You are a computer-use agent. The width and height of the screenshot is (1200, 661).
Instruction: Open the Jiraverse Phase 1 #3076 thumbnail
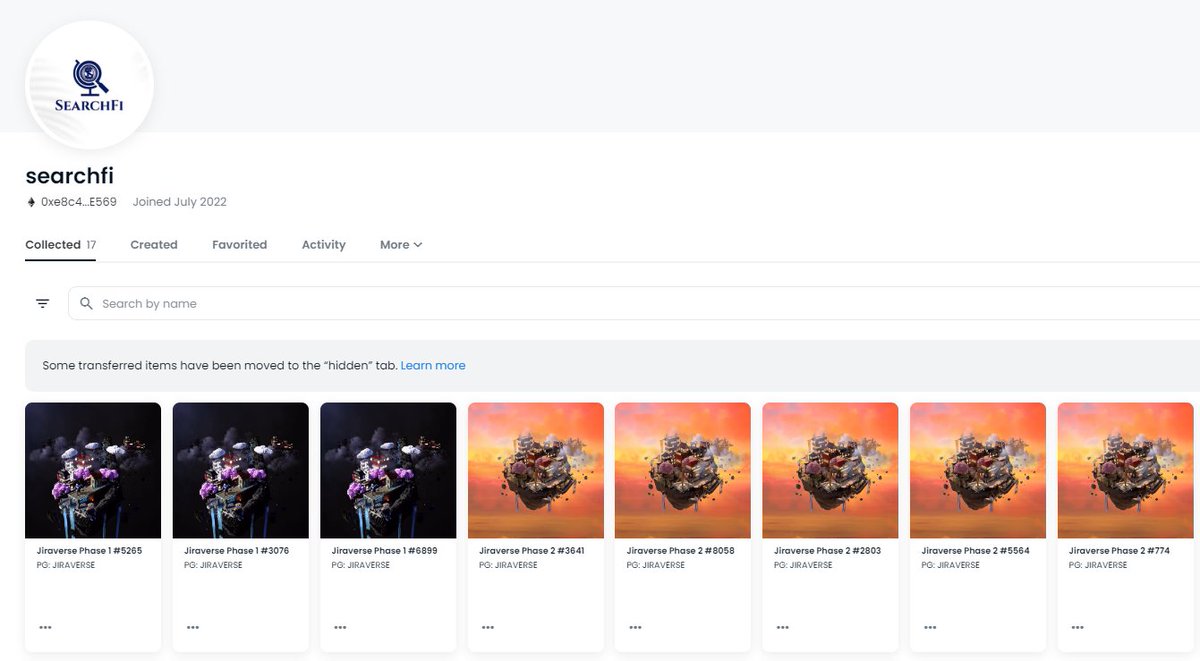point(241,470)
